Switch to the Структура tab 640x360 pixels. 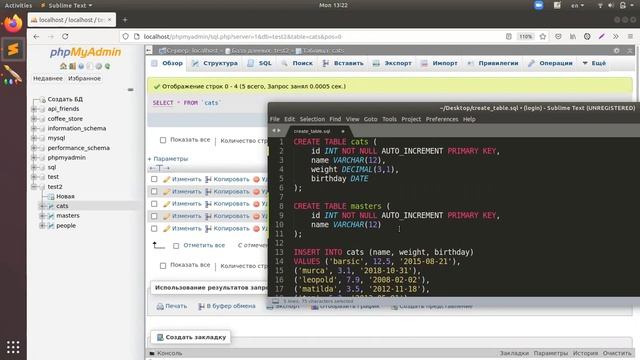[215, 63]
